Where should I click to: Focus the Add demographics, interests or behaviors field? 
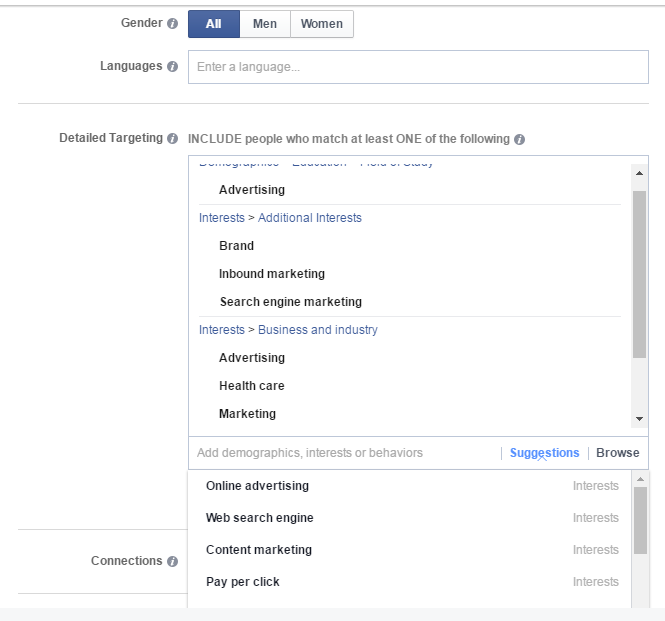click(340, 453)
